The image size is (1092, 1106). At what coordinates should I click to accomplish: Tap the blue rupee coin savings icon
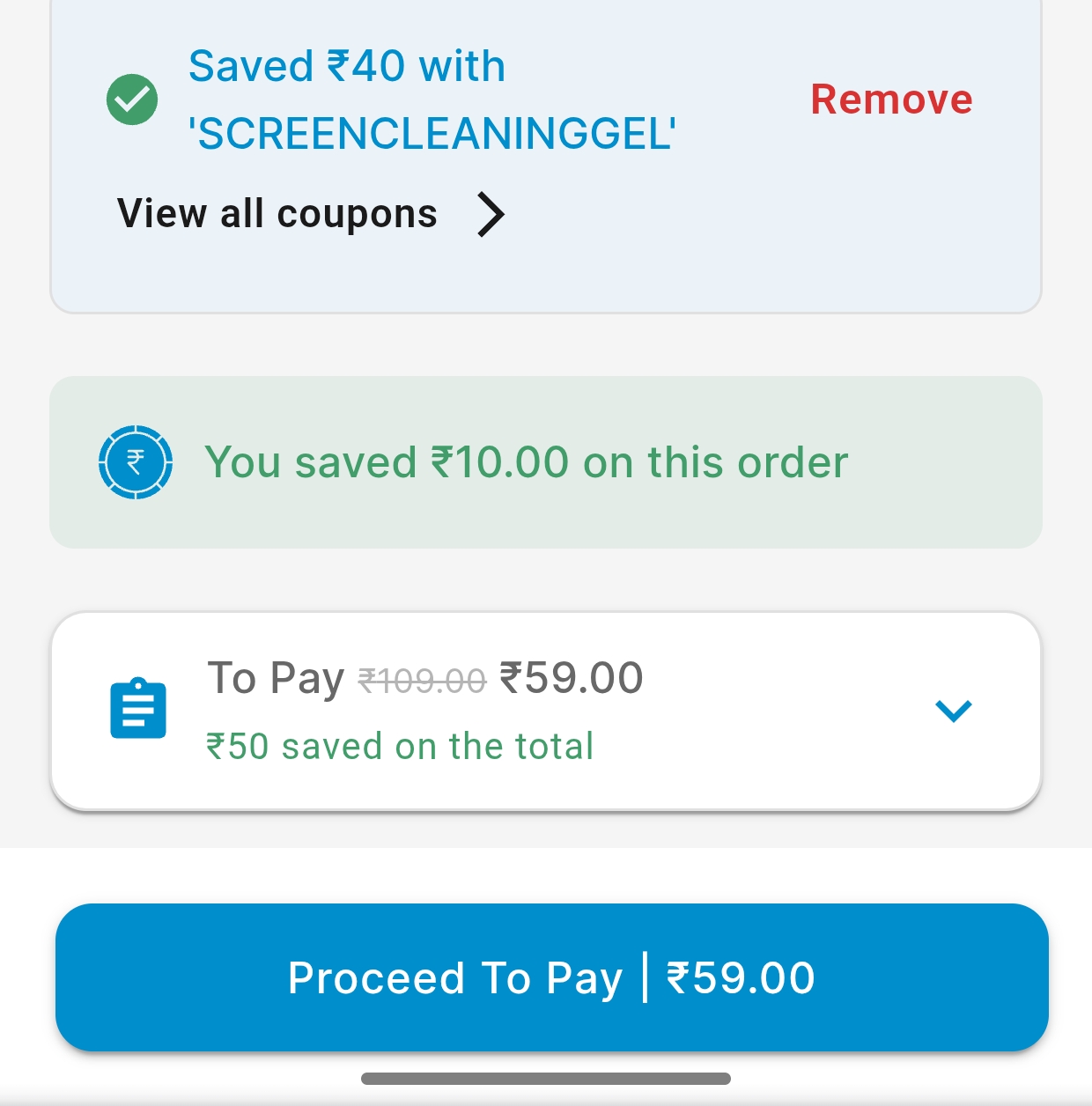[x=135, y=462]
